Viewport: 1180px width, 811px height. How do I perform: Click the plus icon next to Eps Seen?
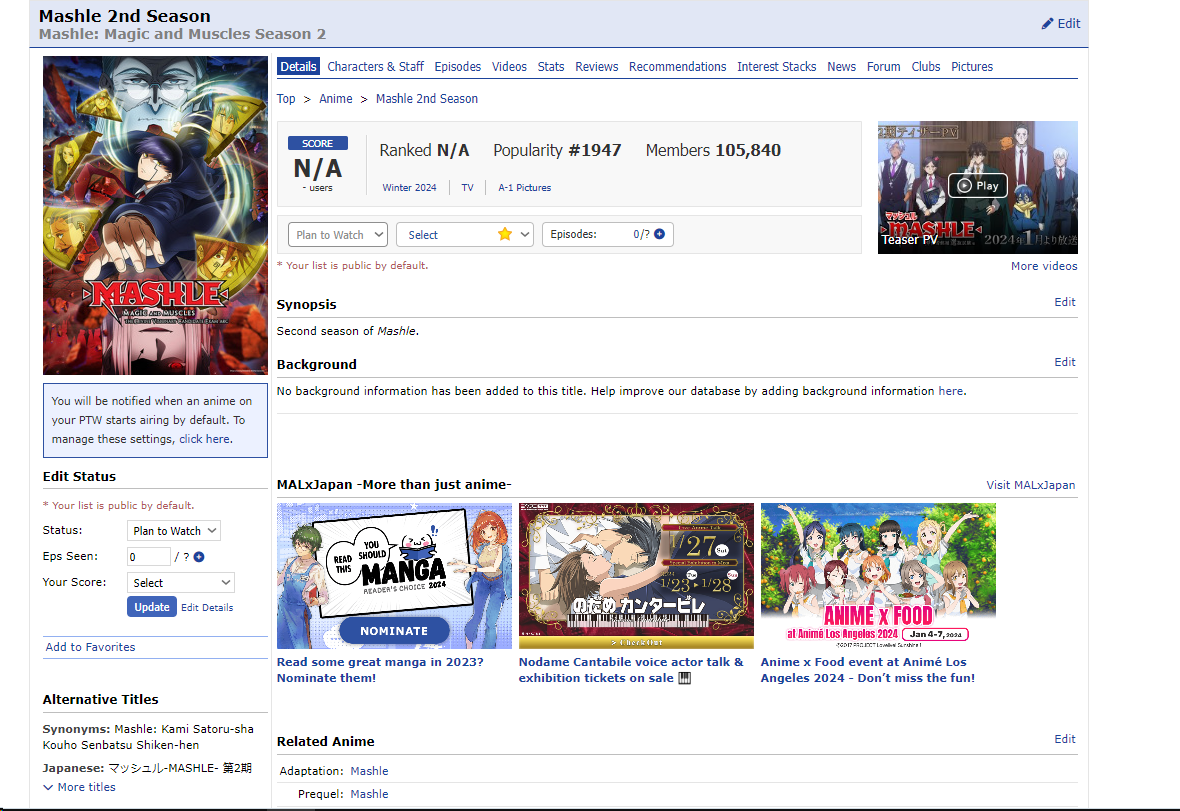pyautogui.click(x=199, y=557)
